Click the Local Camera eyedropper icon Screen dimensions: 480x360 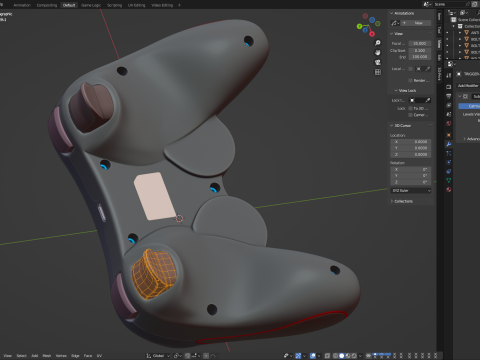pos(428,69)
